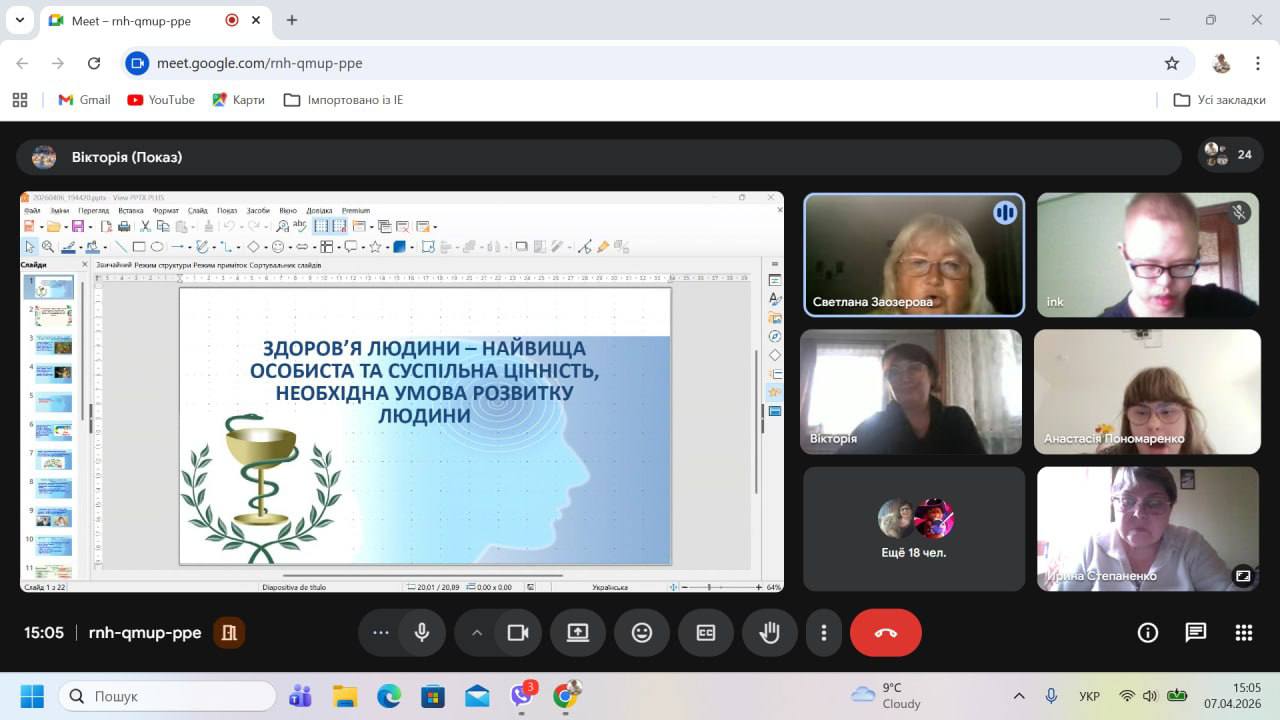Click the raise hand icon

click(769, 632)
